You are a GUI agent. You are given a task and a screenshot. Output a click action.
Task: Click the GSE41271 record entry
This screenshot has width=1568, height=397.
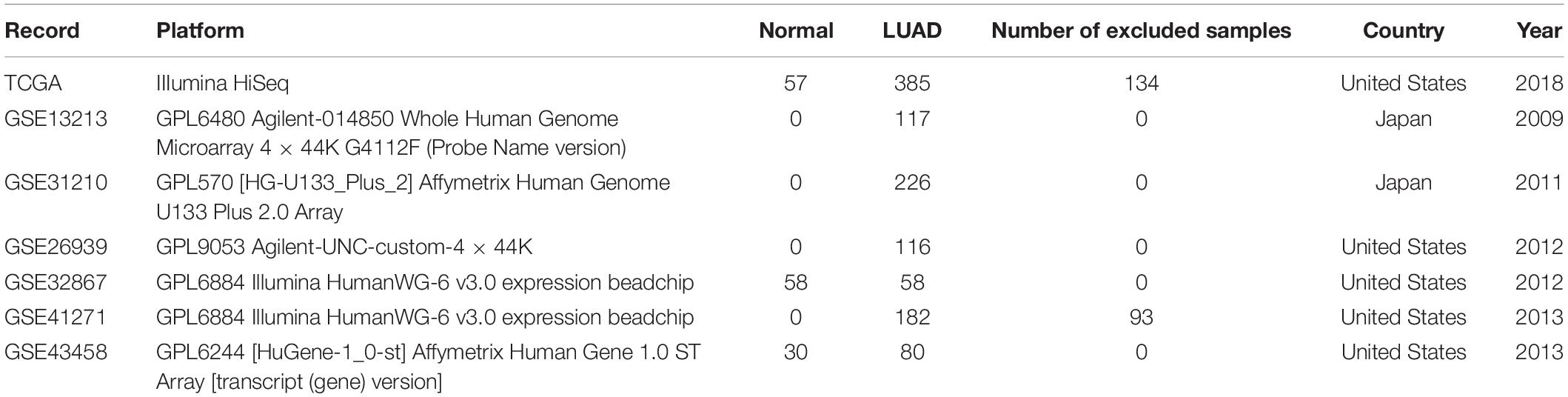[x=56, y=317]
